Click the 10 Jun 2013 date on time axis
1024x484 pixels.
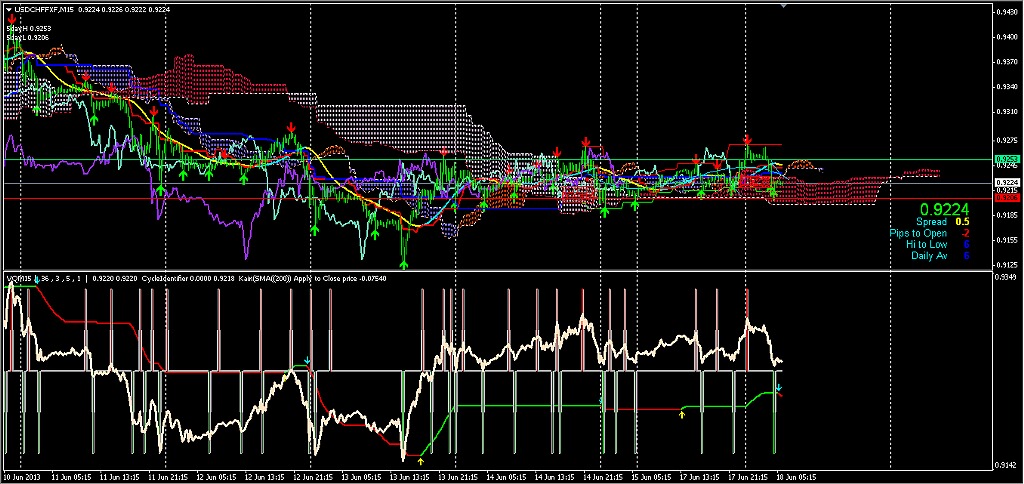coord(24,477)
